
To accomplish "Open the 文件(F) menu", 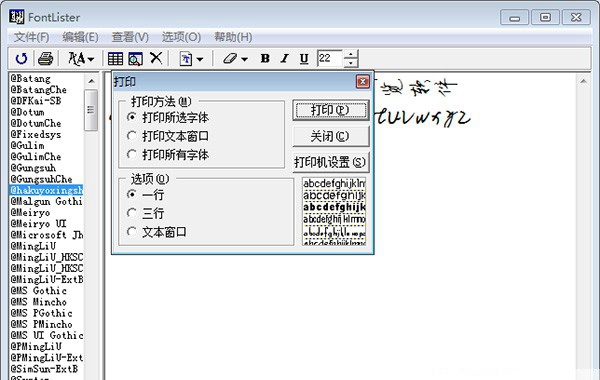I will (32, 37).
